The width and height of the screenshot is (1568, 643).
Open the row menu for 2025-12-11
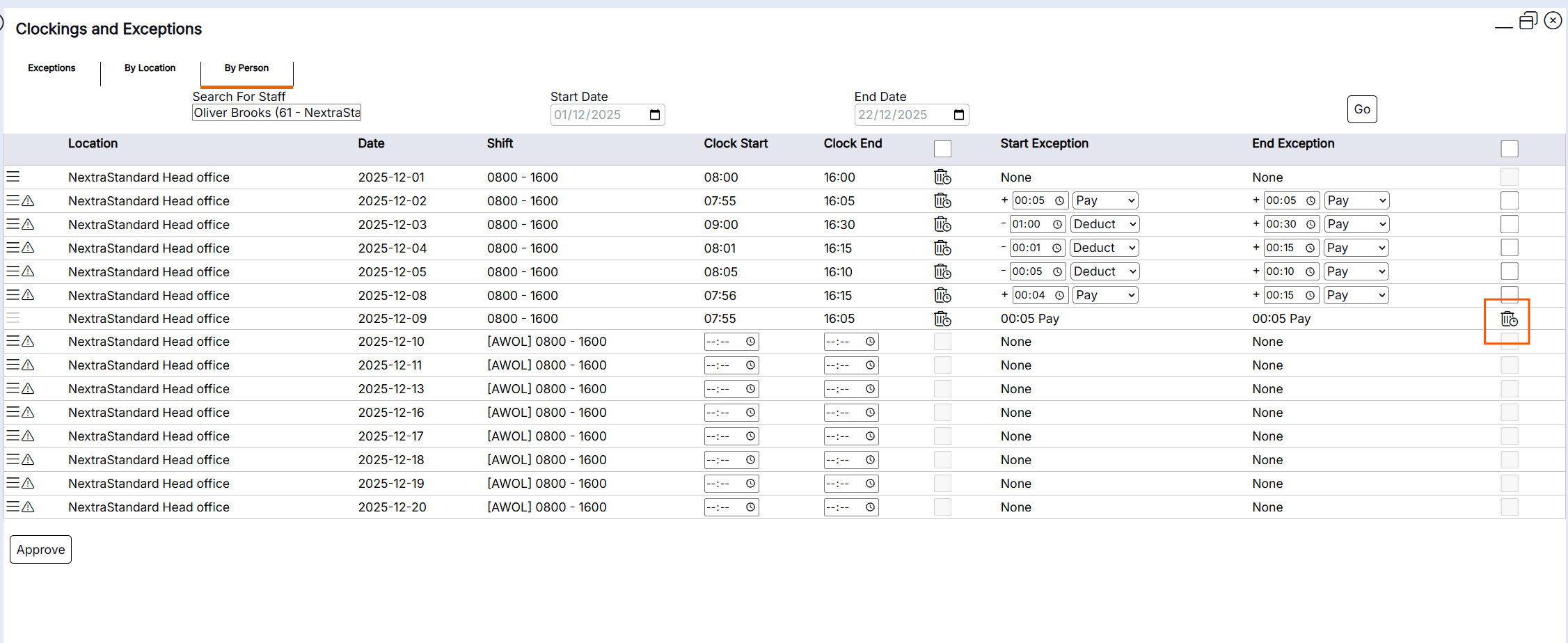click(13, 365)
